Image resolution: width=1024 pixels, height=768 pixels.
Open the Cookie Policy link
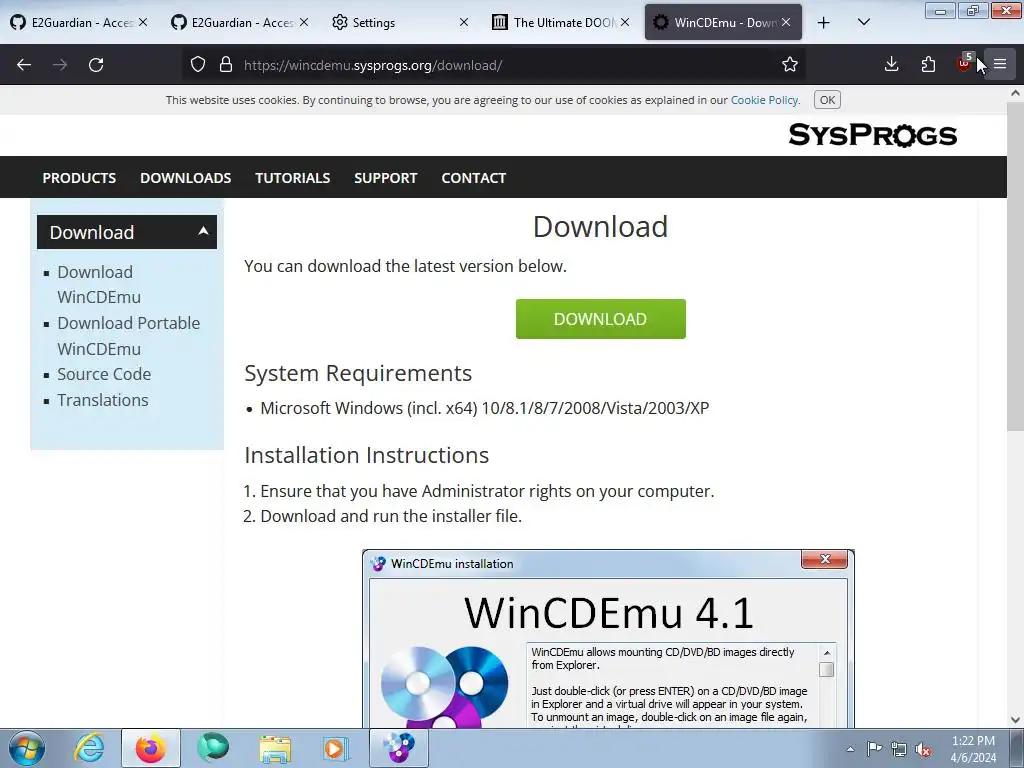[x=764, y=100]
